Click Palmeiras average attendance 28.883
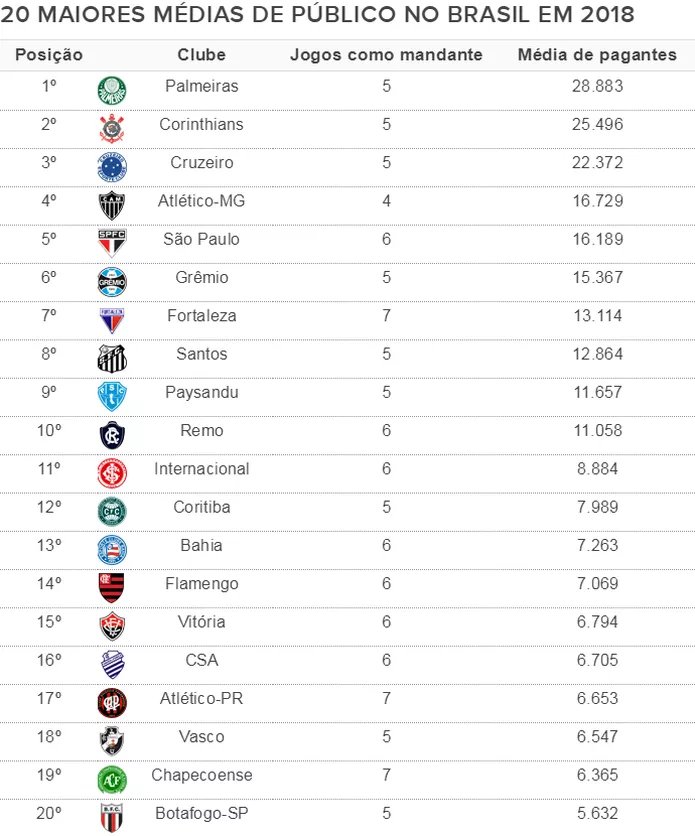The height and width of the screenshot is (836, 695). 597,86
